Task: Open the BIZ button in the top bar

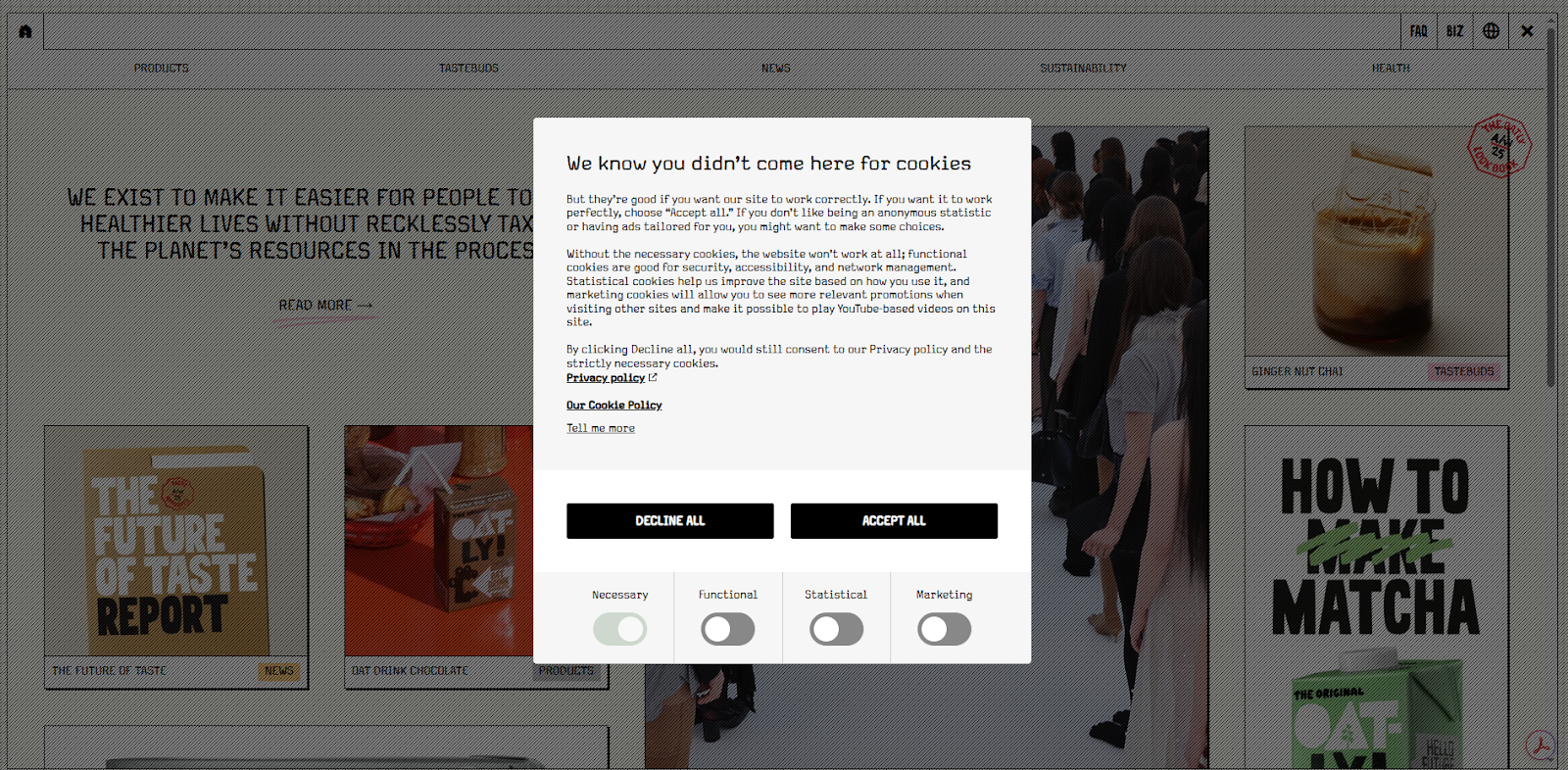Action: pos(1455,31)
